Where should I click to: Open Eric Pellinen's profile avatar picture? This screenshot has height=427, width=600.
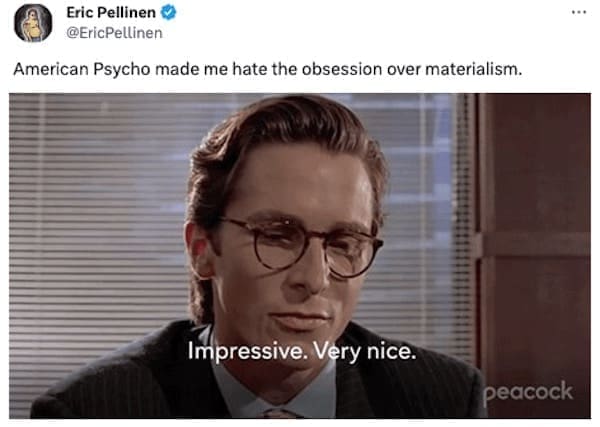(x=33, y=23)
